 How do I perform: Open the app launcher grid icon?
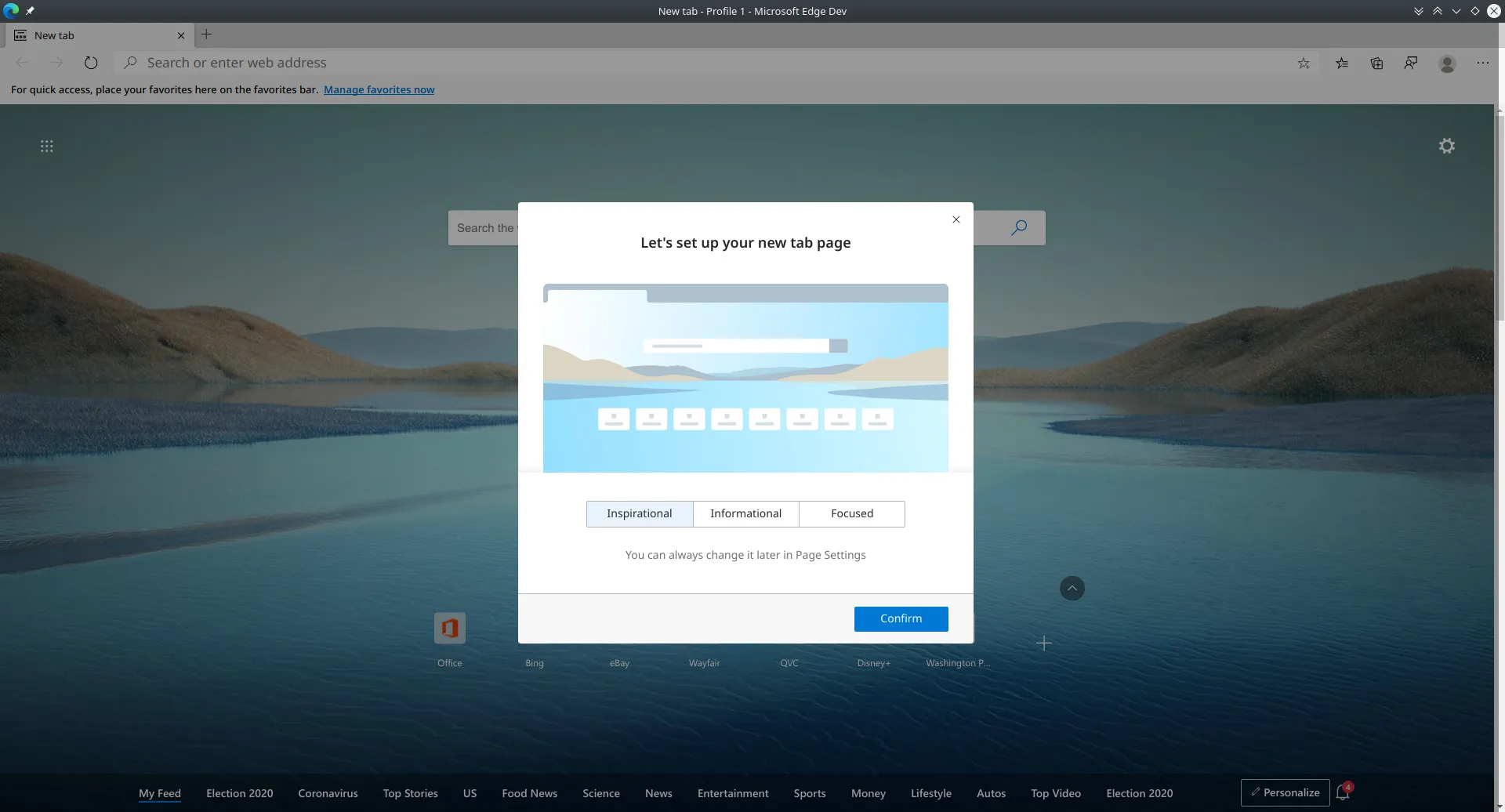(x=47, y=146)
